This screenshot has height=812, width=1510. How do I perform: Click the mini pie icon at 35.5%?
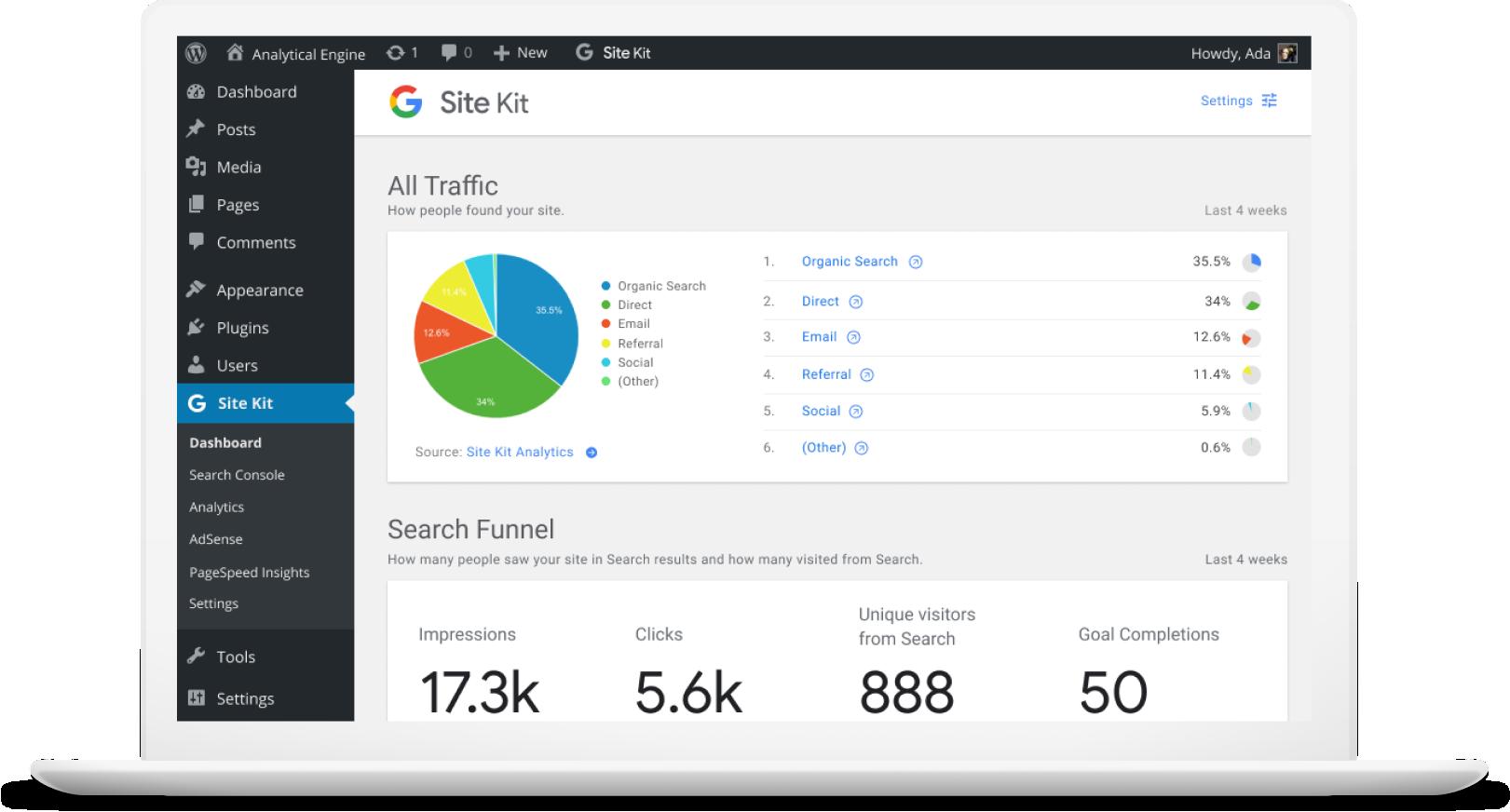(1251, 263)
